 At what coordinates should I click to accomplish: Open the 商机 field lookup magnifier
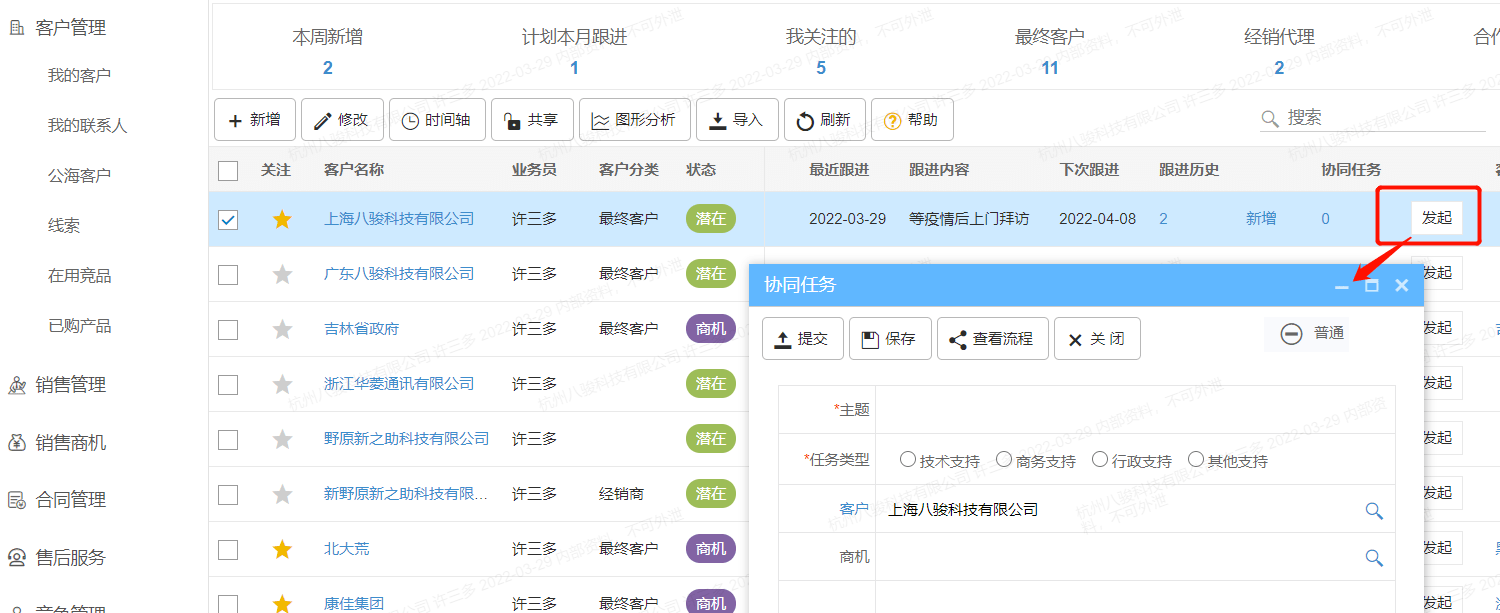coord(1374,558)
